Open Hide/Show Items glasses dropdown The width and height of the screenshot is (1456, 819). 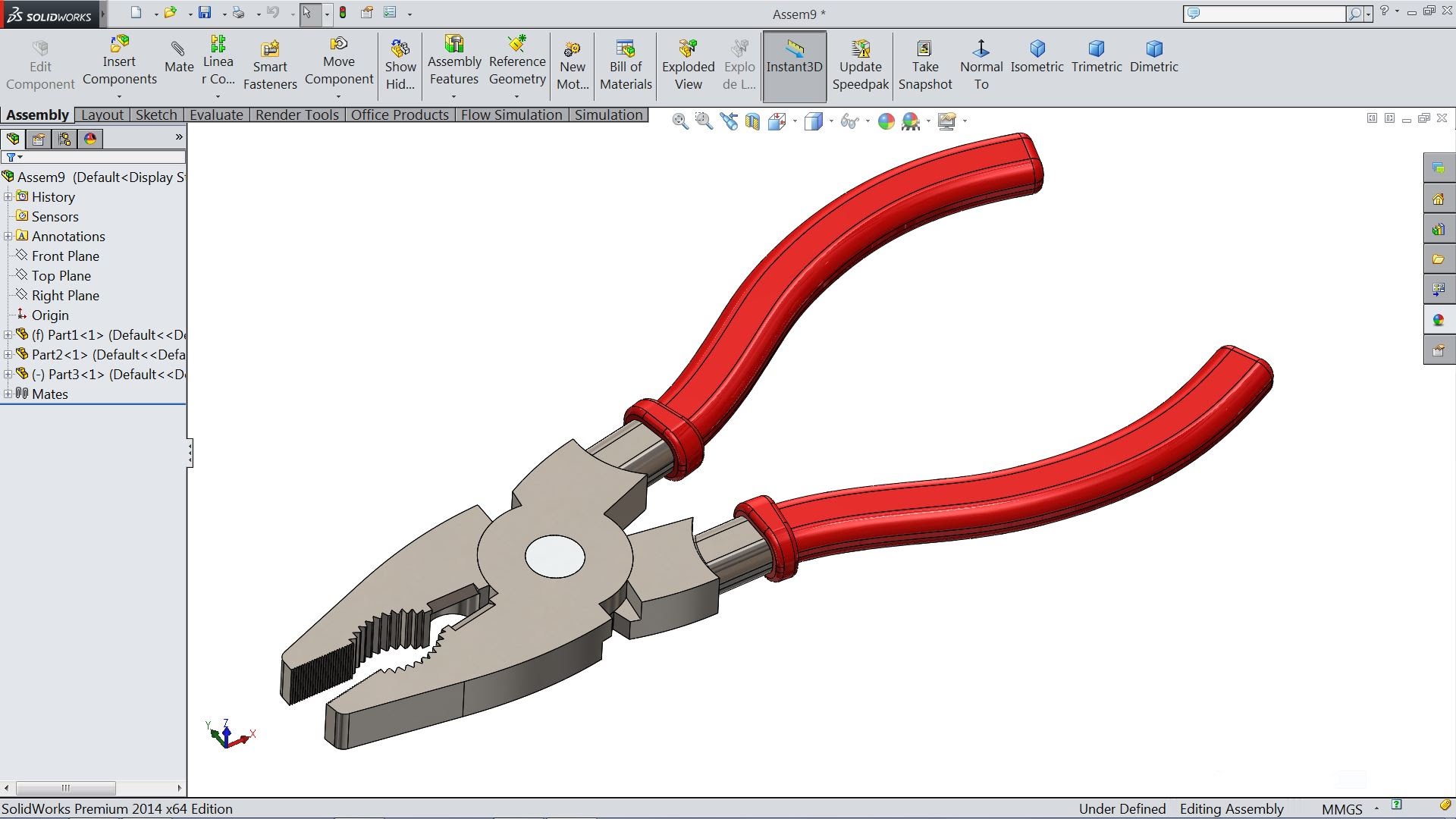tap(849, 121)
